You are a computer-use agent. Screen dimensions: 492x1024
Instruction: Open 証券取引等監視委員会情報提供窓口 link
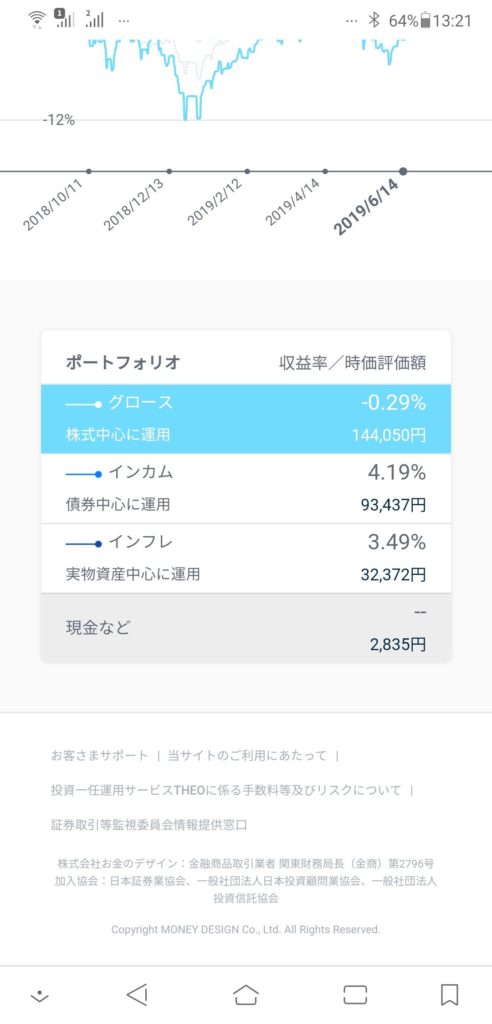[x=149, y=825]
